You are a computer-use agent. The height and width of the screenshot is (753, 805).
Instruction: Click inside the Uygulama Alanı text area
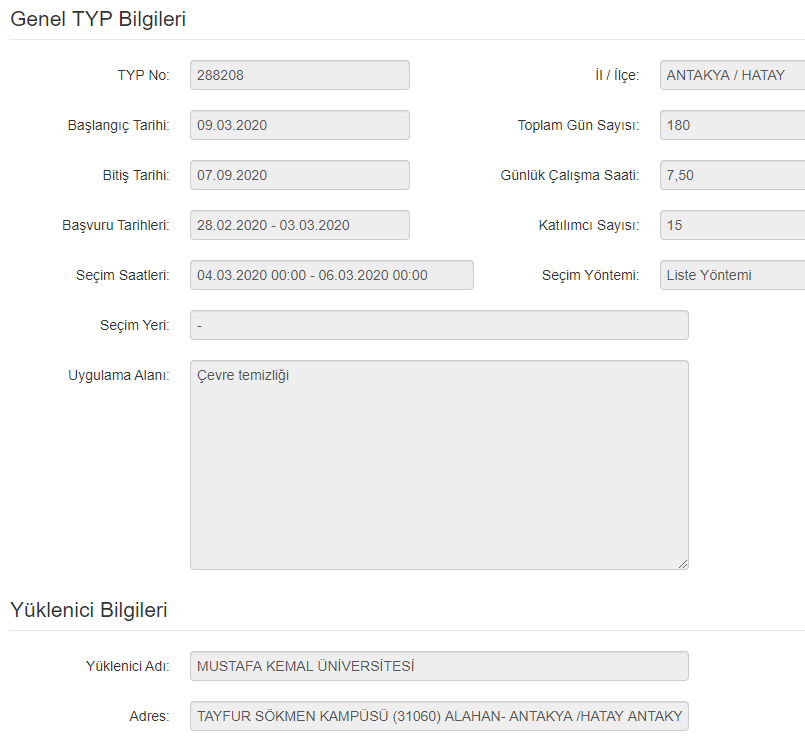click(x=439, y=465)
